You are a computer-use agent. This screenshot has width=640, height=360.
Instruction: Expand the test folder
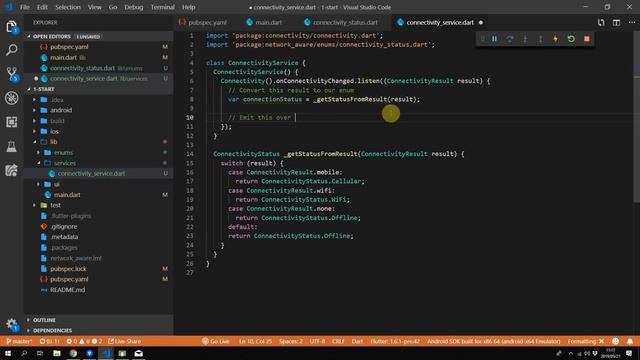coord(56,205)
